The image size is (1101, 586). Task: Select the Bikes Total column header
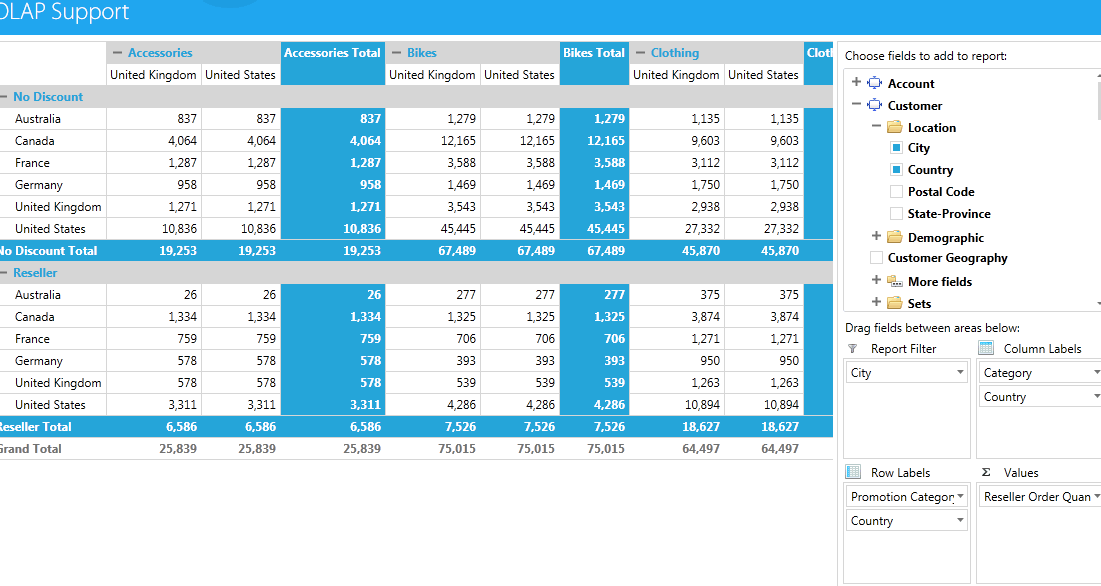[594, 63]
